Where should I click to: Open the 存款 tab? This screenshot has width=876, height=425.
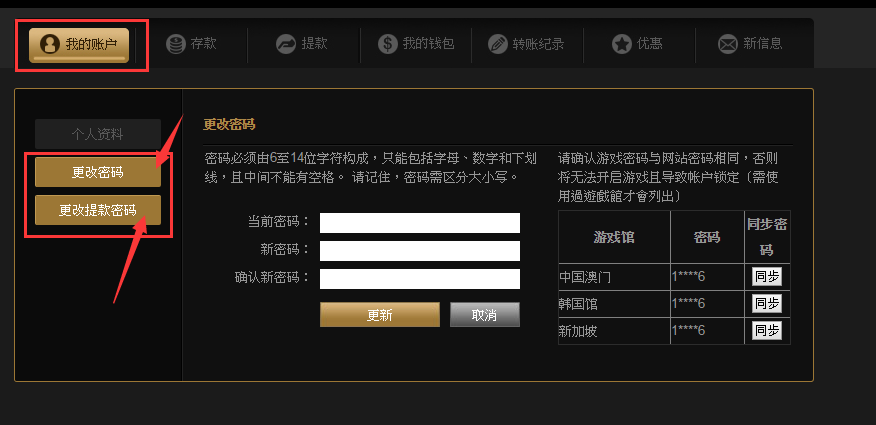coord(192,44)
